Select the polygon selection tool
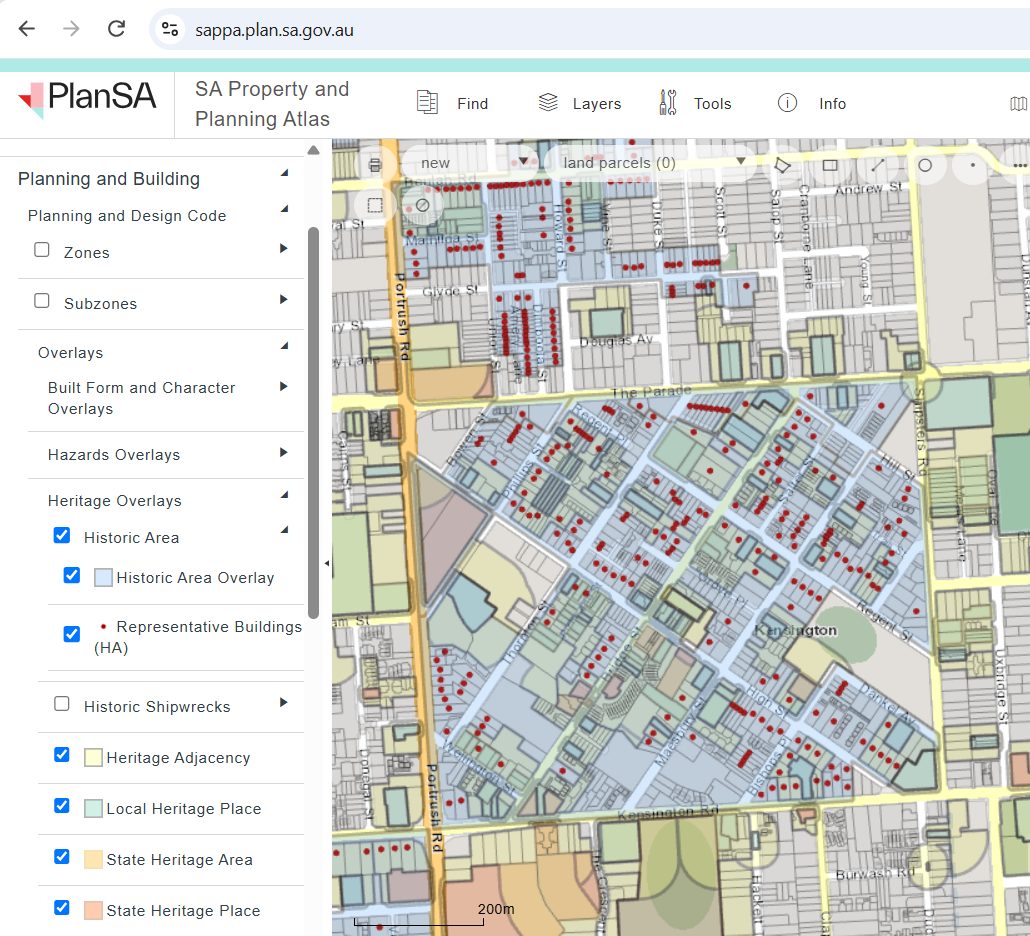This screenshot has width=1030, height=936. [782, 165]
